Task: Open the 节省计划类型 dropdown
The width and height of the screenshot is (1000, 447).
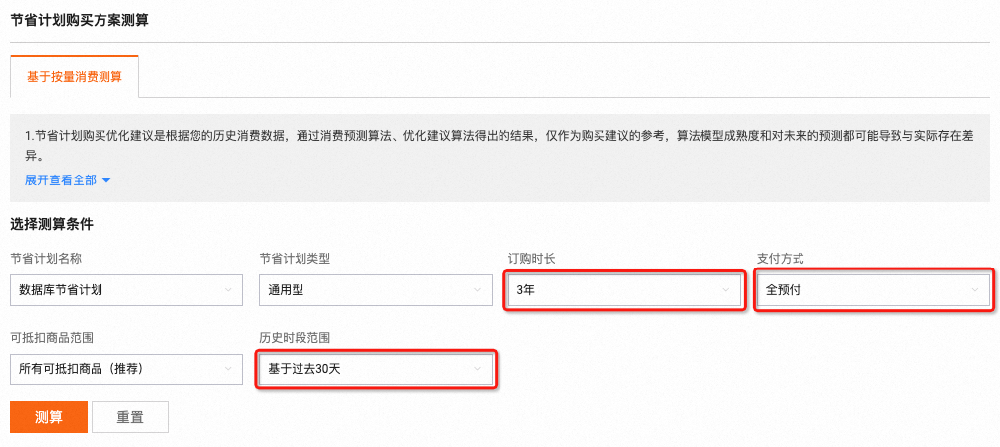Action: coord(363,290)
